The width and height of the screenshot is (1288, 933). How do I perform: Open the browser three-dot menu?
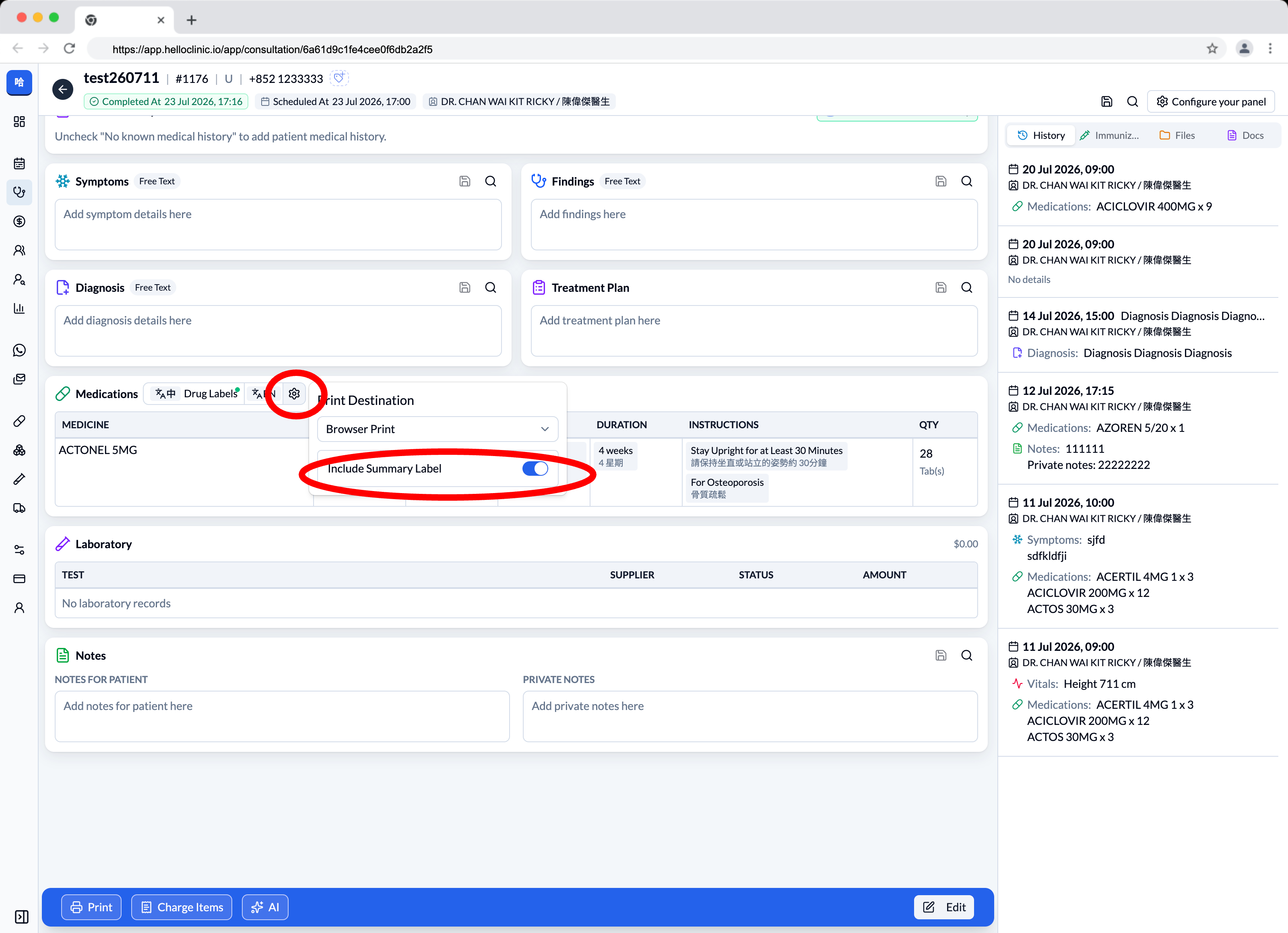[1270, 49]
